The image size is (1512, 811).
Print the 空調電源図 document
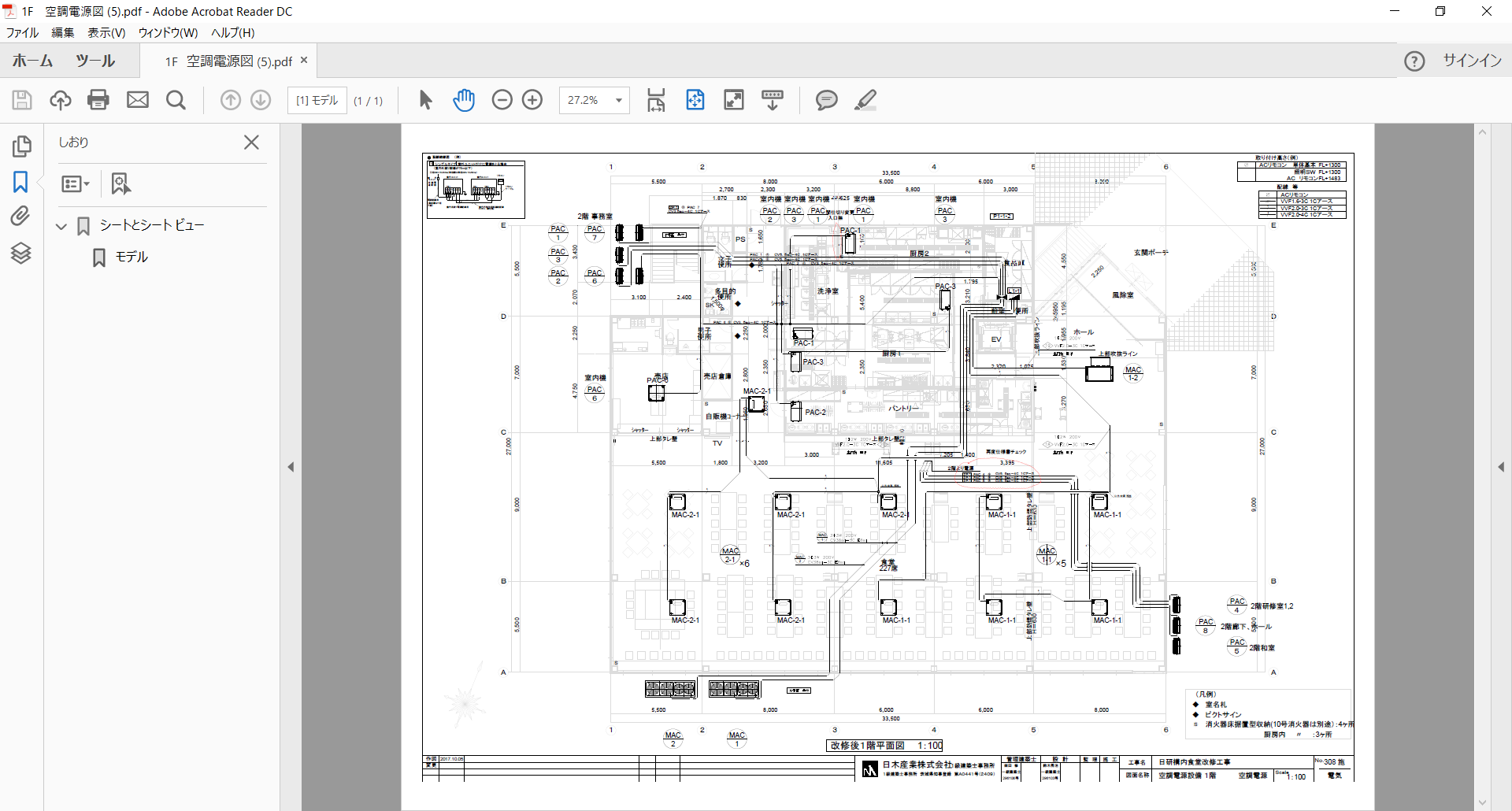(98, 100)
